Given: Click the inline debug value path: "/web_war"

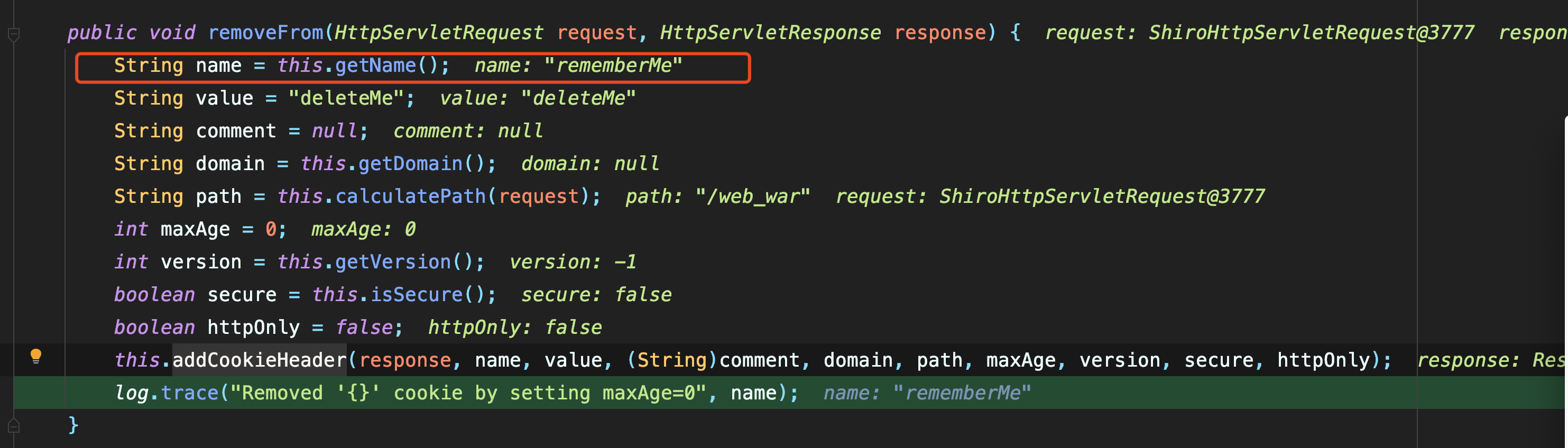Looking at the screenshot, I should (x=717, y=197).
